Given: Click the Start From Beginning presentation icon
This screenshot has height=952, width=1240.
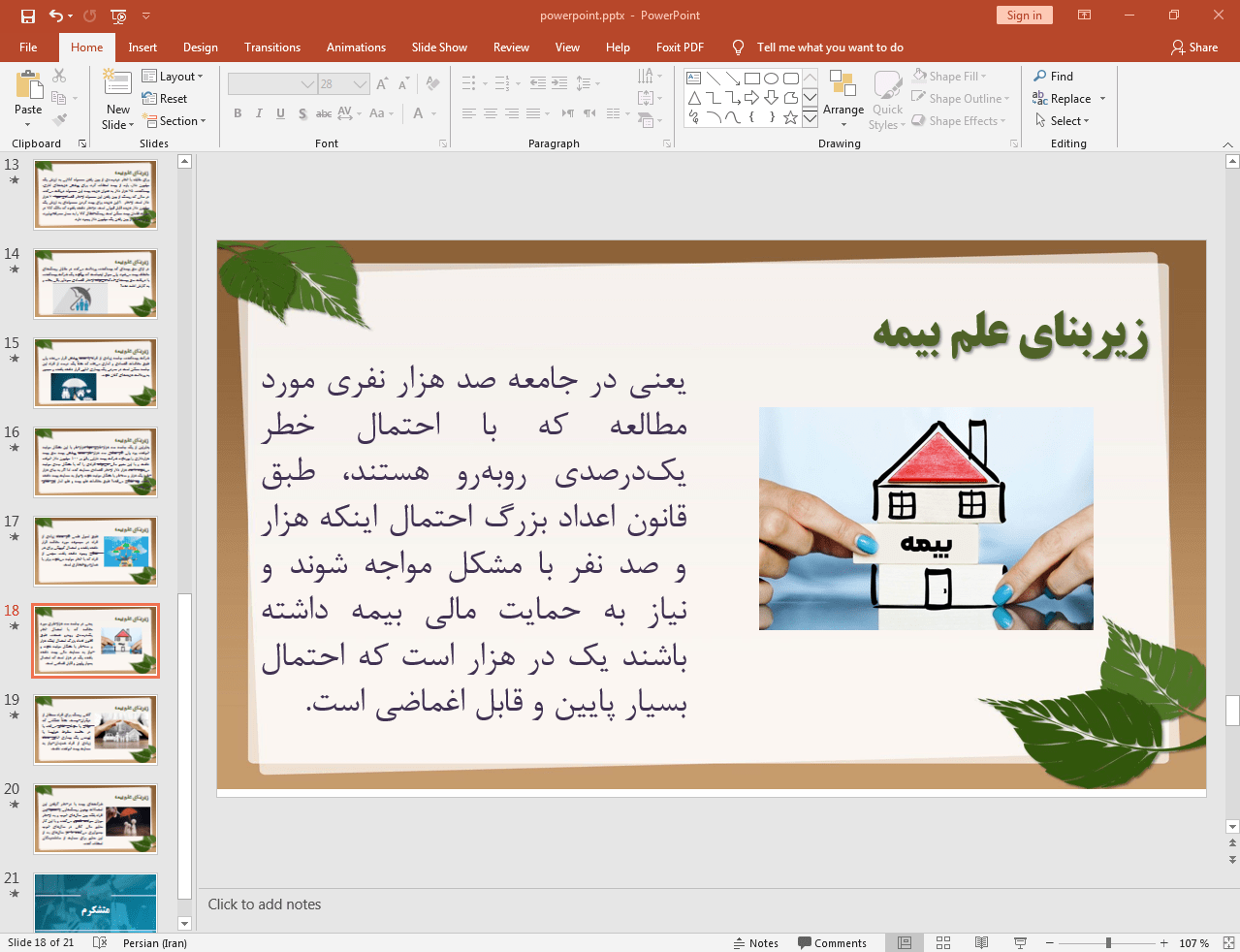Looking at the screenshot, I should tap(118, 16).
